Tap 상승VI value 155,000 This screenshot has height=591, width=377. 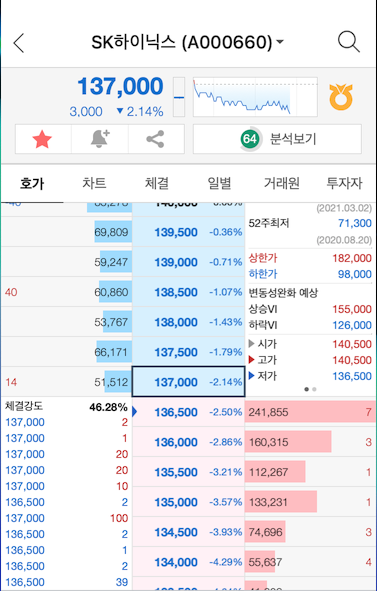coord(352,309)
